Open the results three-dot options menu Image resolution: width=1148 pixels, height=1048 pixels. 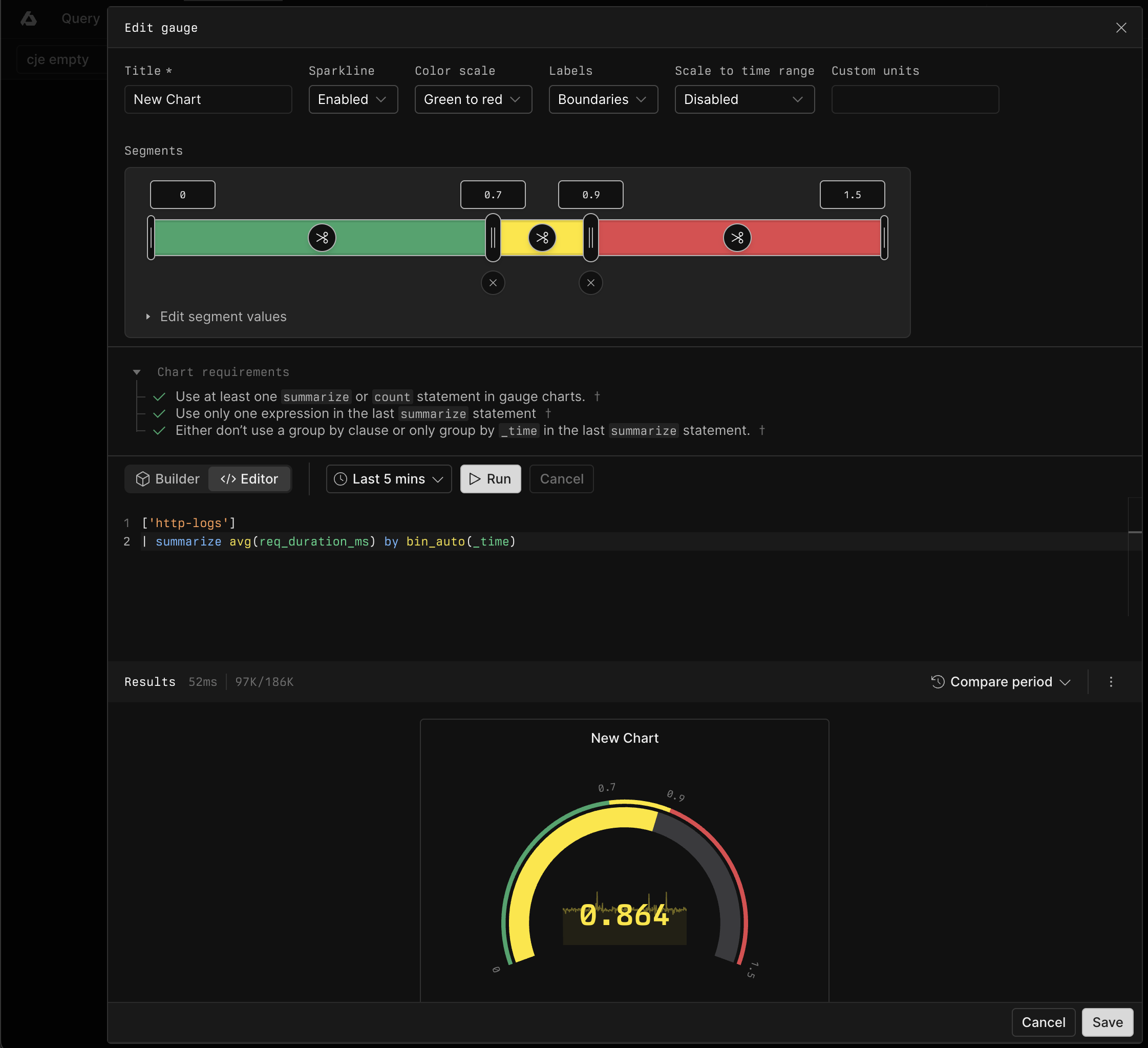[1111, 682]
